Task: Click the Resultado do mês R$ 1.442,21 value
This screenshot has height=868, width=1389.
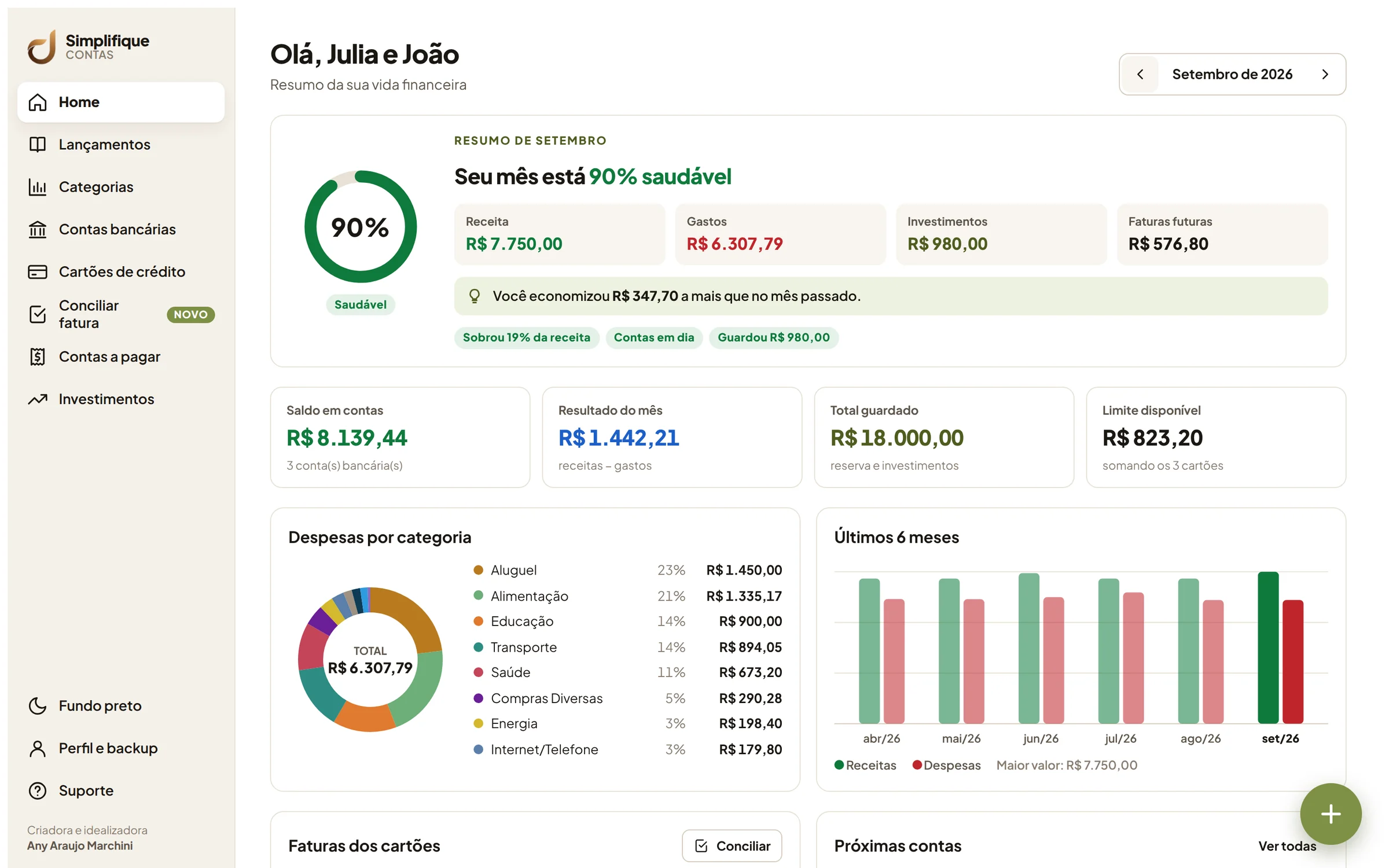Action: tap(619, 438)
